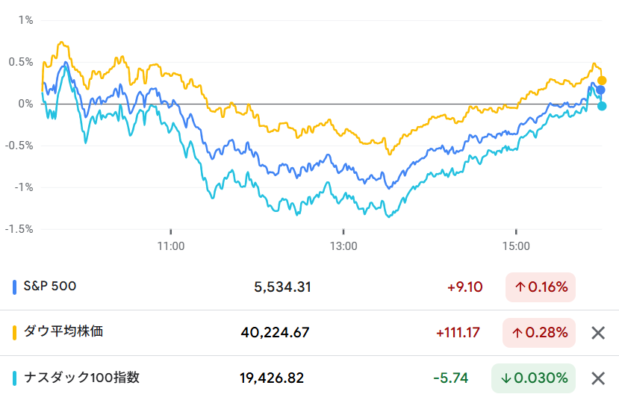The image size is (619, 400).
Task: Remove ナスダック100指数 from the comparison
Action: 598,378
